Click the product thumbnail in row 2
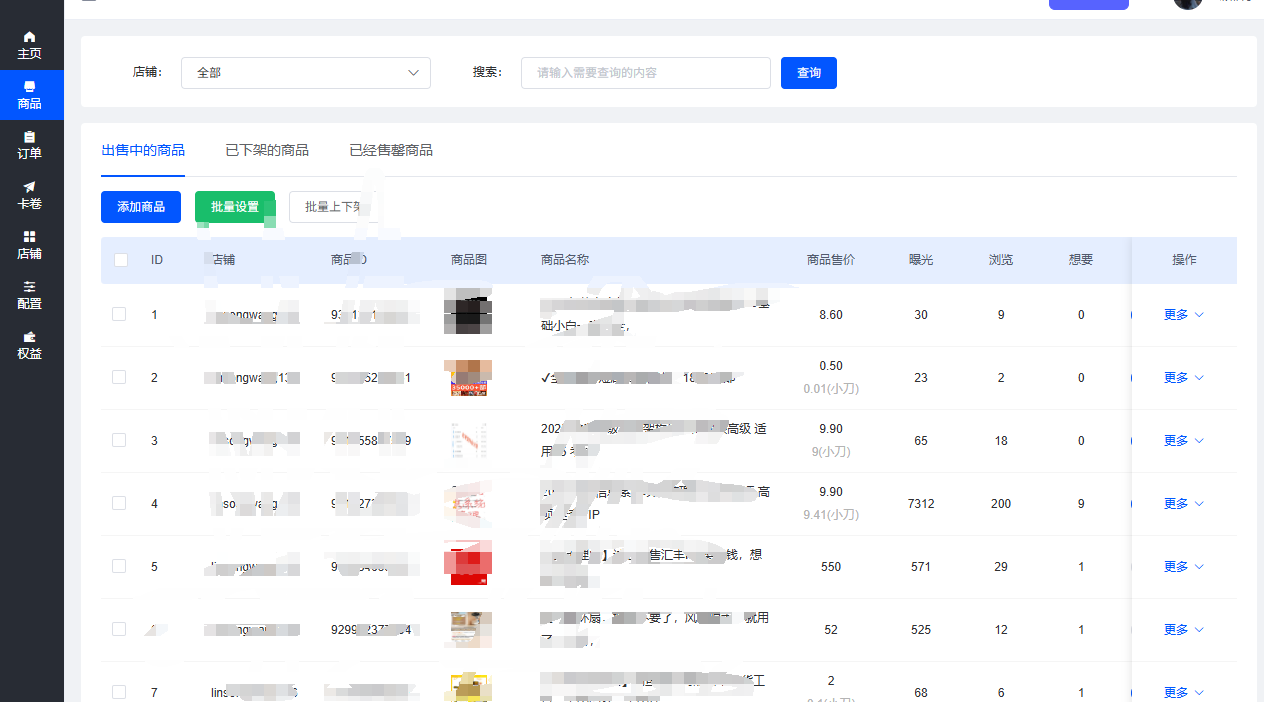The width and height of the screenshot is (1264, 702). click(468, 378)
